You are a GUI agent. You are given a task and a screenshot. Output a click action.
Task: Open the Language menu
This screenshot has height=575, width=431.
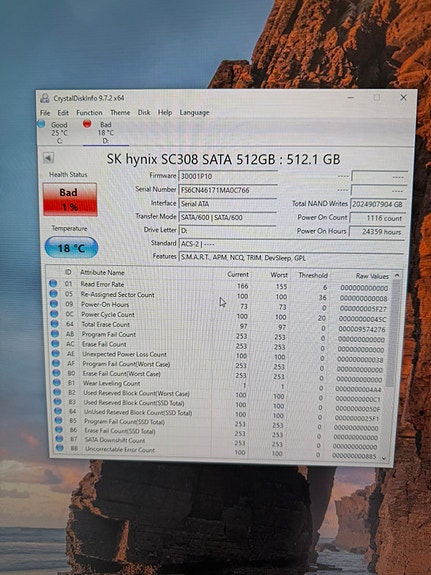pyautogui.click(x=194, y=113)
